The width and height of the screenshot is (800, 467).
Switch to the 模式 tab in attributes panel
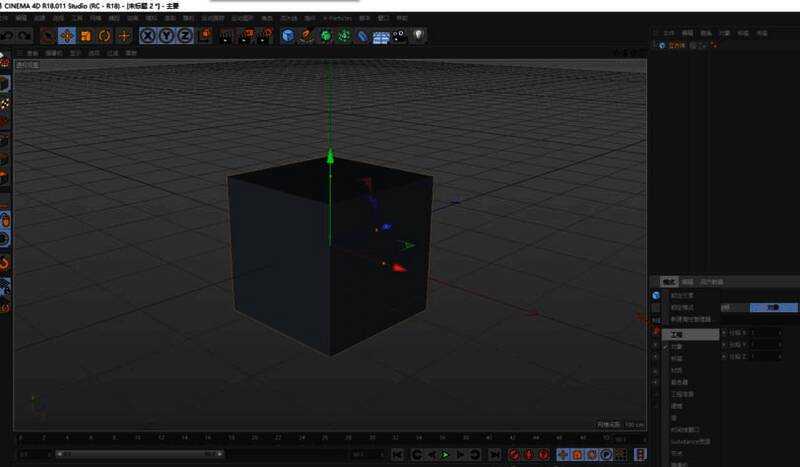point(670,282)
